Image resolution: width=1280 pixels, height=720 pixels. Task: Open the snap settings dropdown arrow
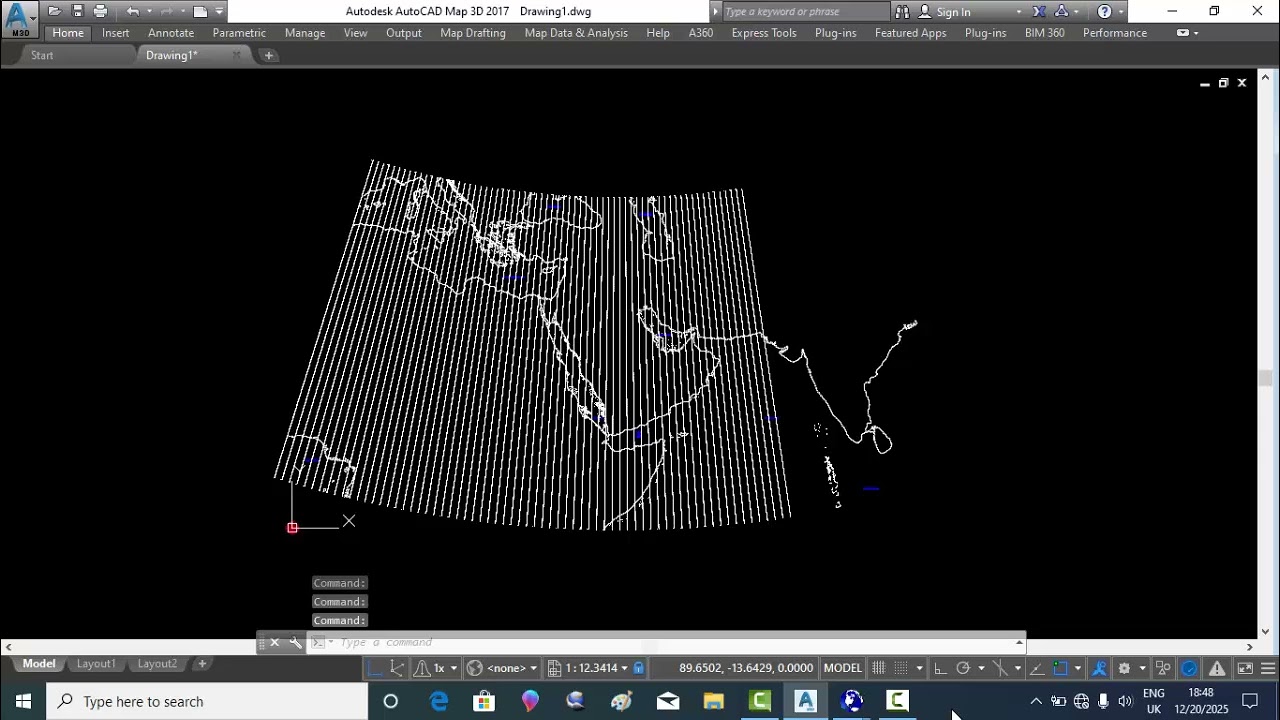click(x=919, y=668)
